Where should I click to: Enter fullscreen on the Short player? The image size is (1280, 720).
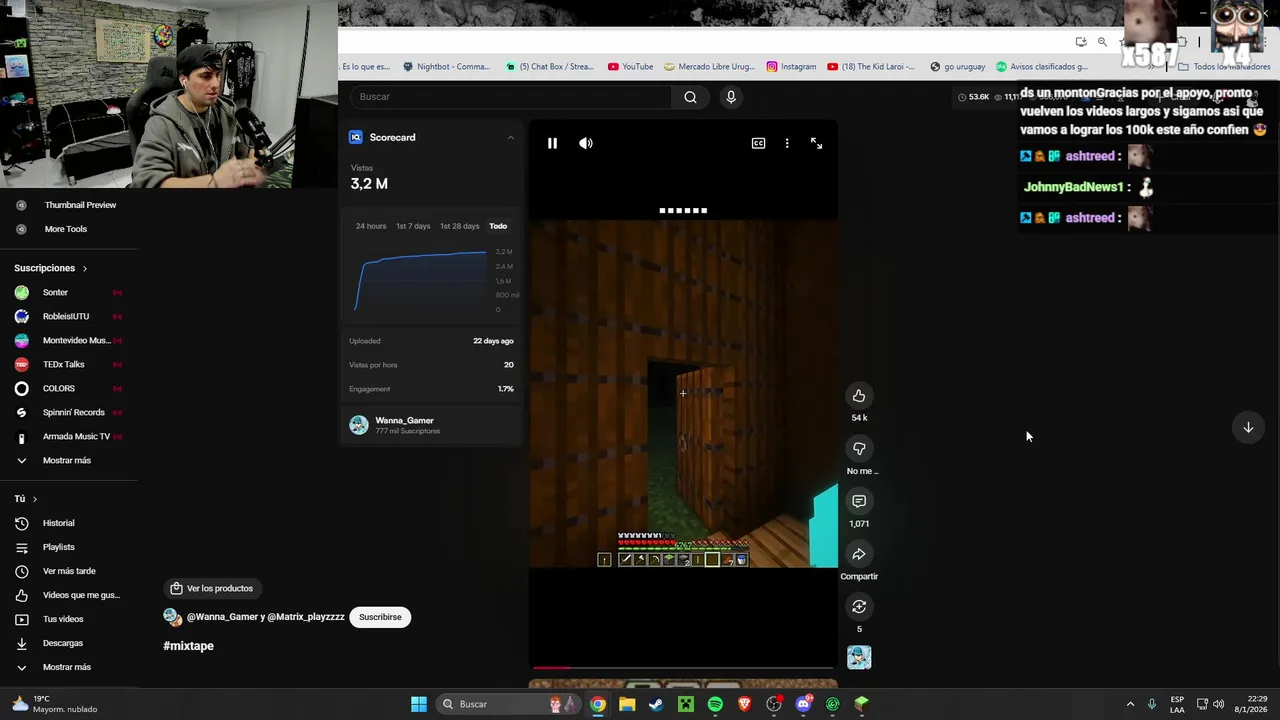click(x=816, y=143)
